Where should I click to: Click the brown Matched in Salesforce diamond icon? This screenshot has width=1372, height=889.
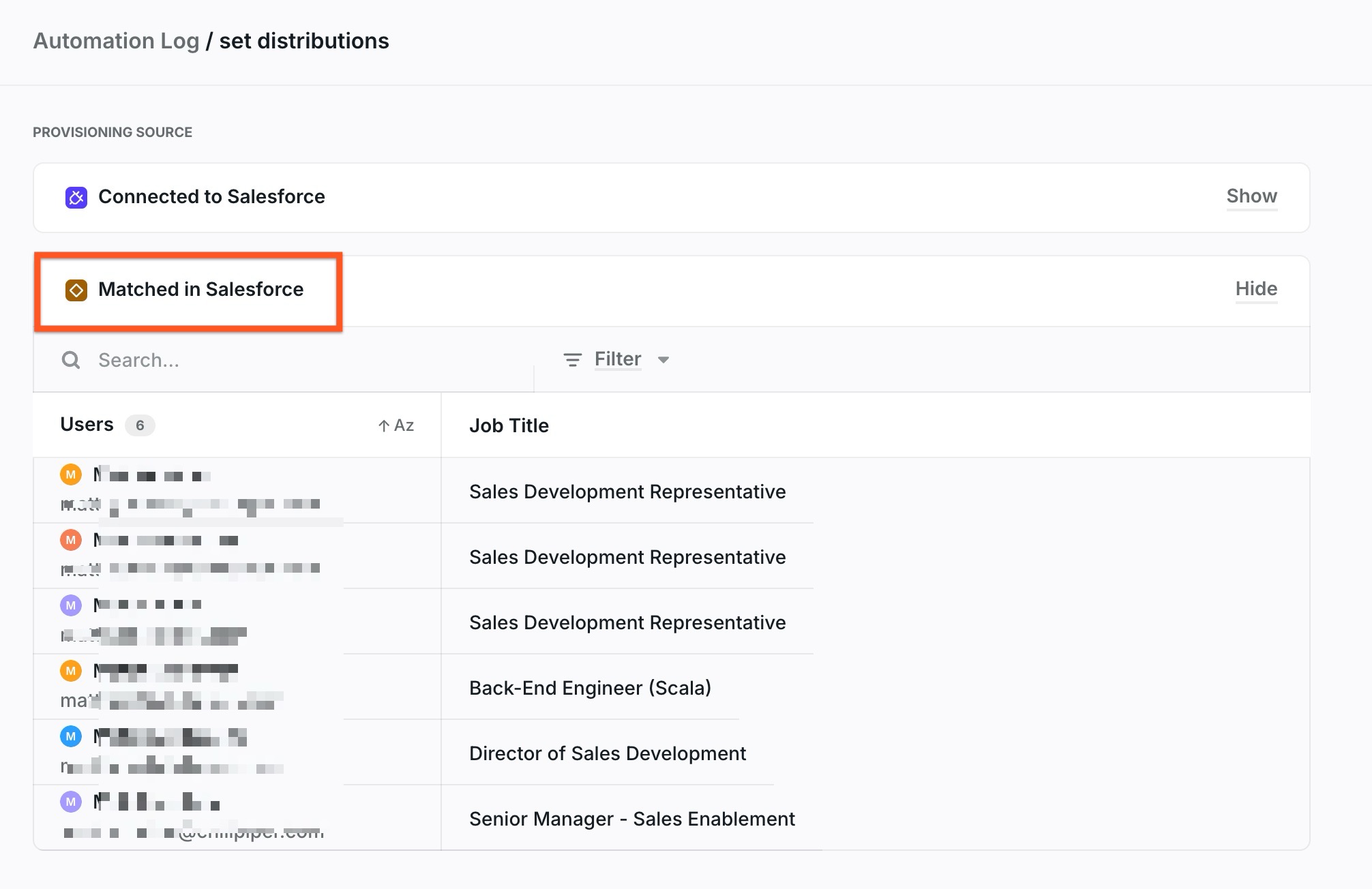tap(76, 290)
